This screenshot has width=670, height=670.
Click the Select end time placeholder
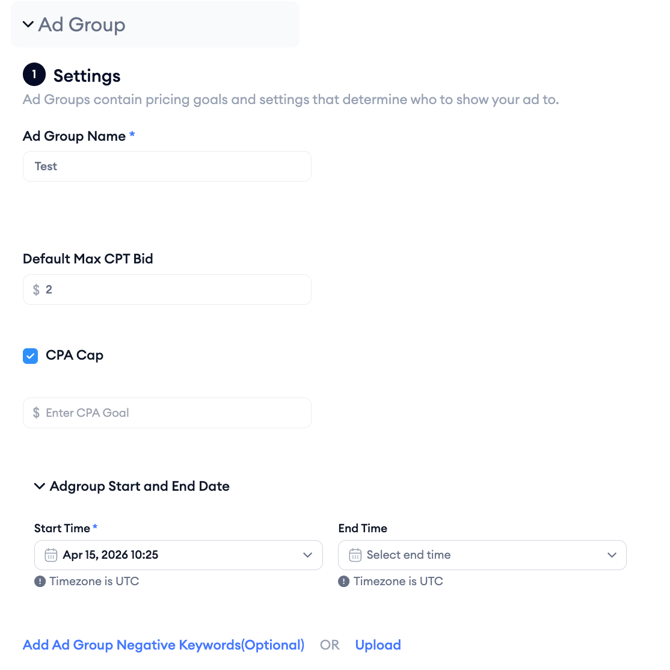tap(408, 555)
